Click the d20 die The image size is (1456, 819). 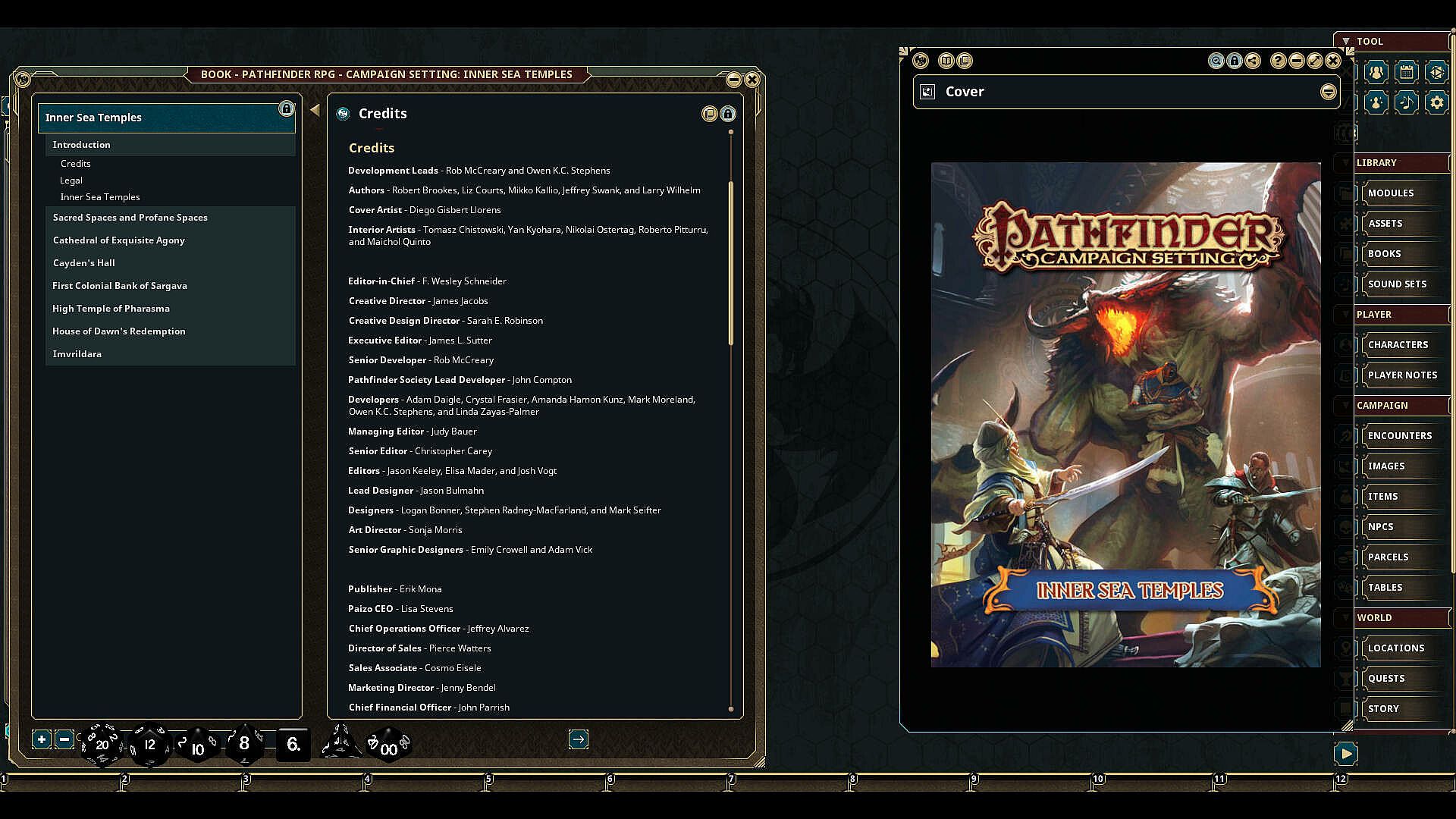point(102,744)
